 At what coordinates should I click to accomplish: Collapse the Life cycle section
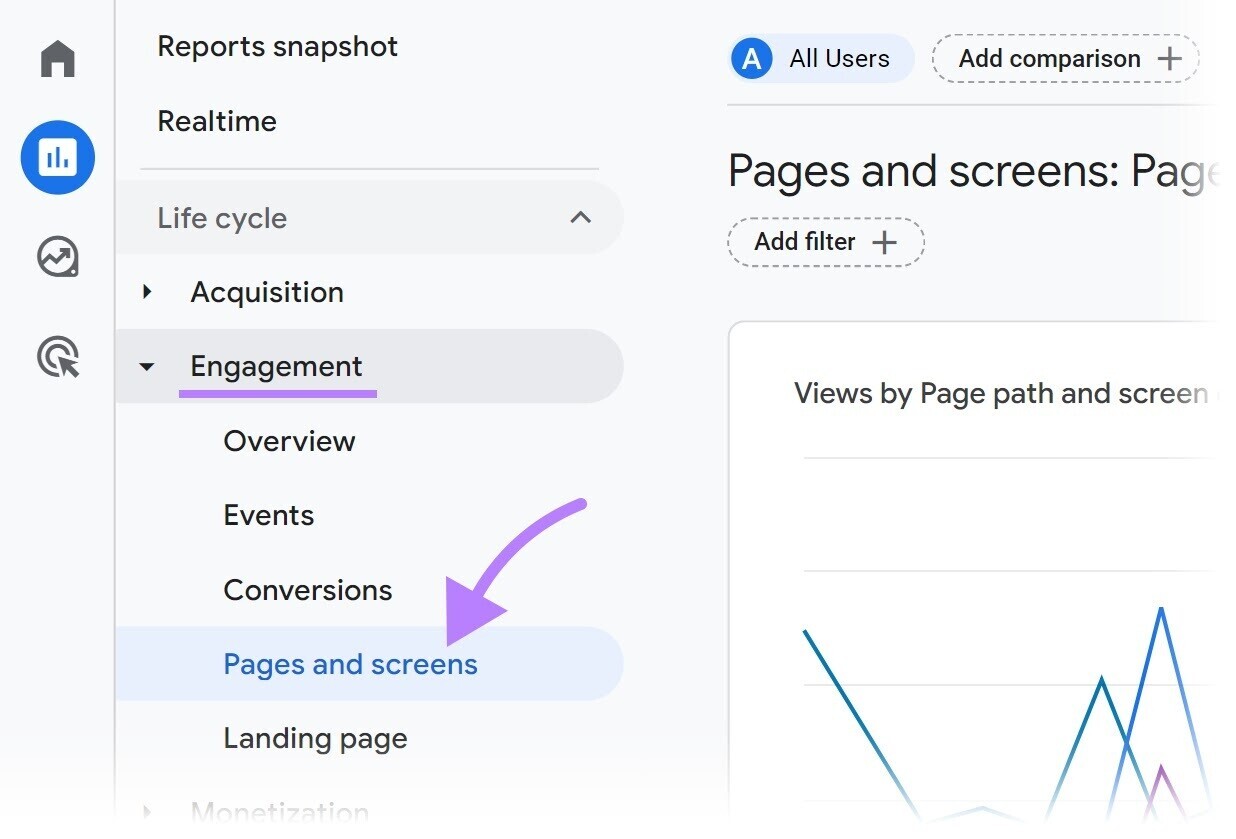pyautogui.click(x=581, y=217)
